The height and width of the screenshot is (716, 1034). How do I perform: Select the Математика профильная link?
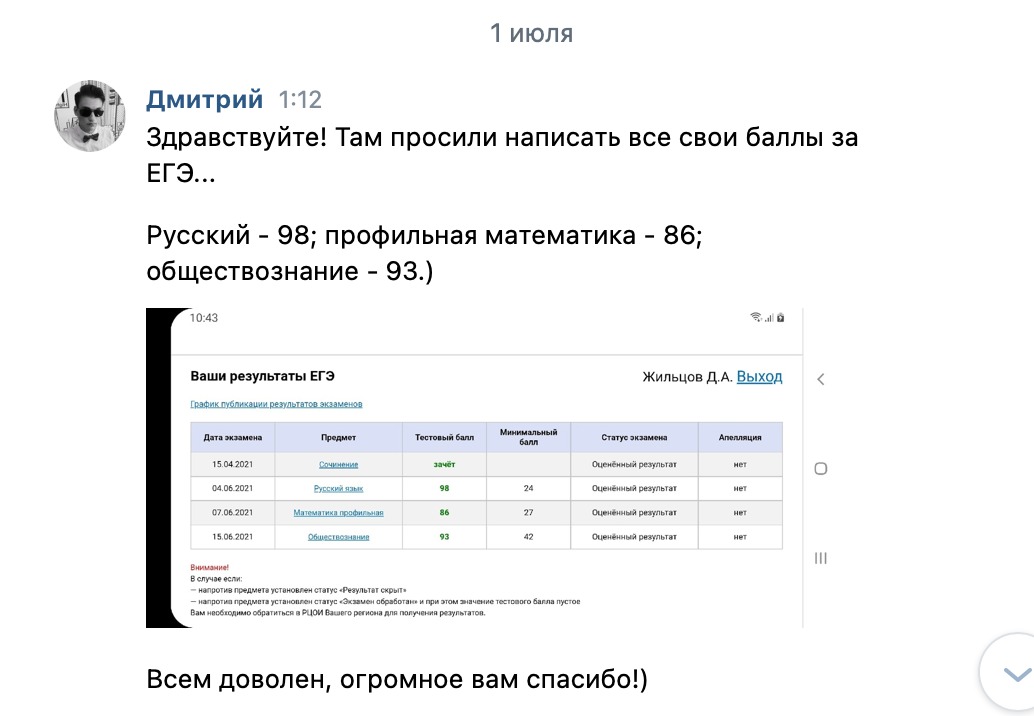pyautogui.click(x=338, y=512)
